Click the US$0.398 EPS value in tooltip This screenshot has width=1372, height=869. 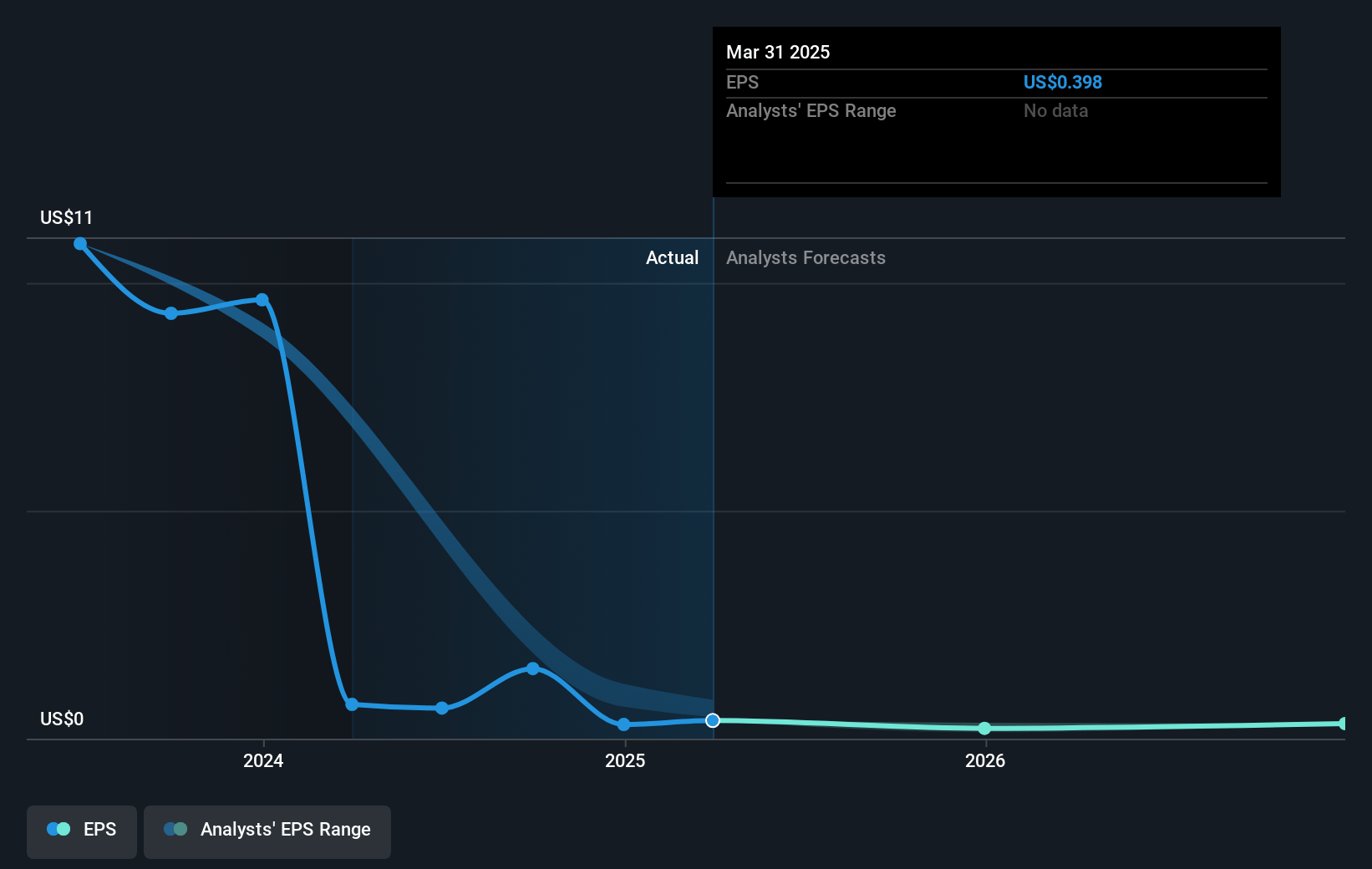click(1063, 83)
